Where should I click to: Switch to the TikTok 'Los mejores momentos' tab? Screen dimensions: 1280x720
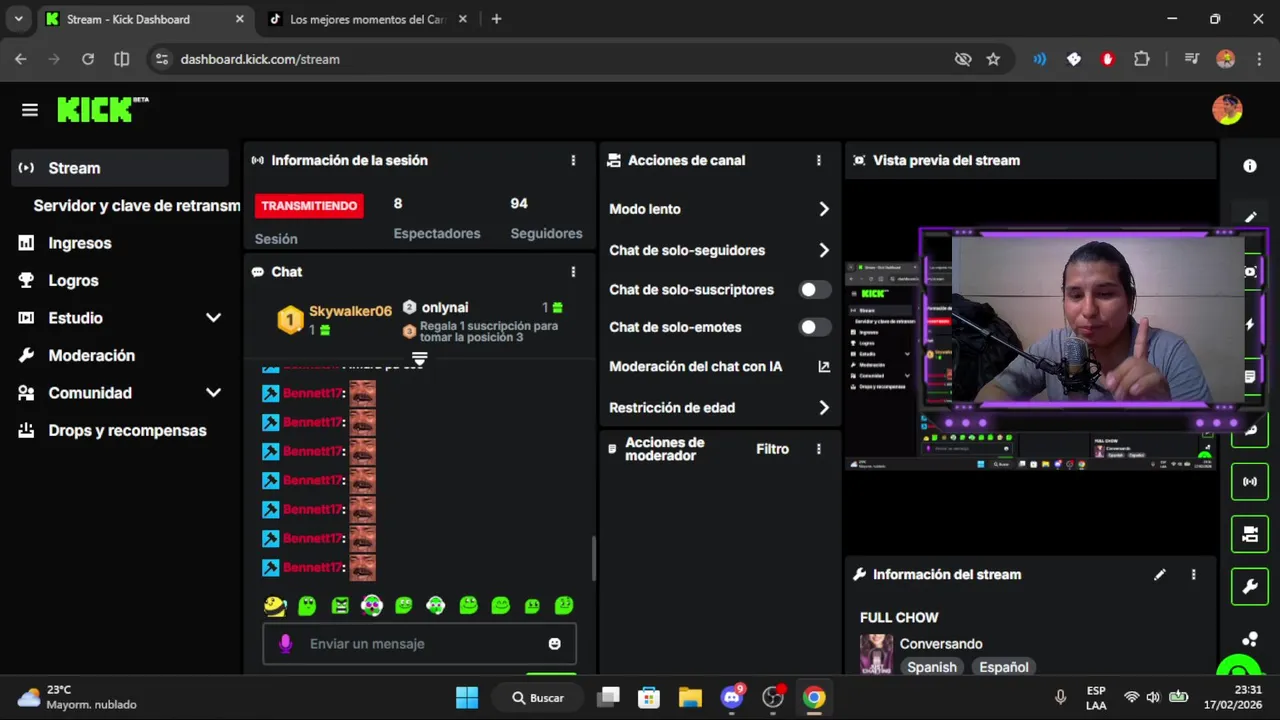pos(367,19)
